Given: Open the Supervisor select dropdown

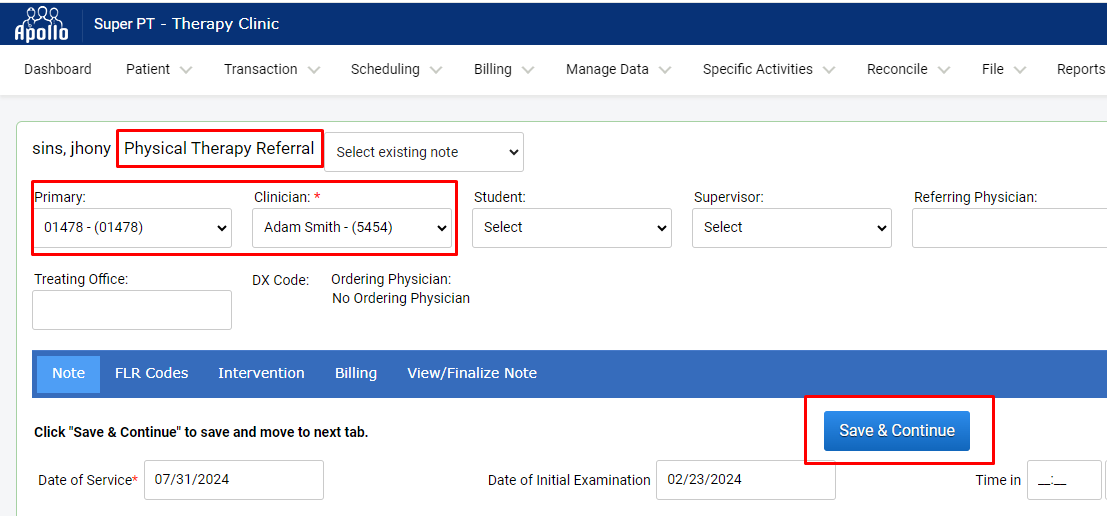Looking at the screenshot, I should (791, 227).
